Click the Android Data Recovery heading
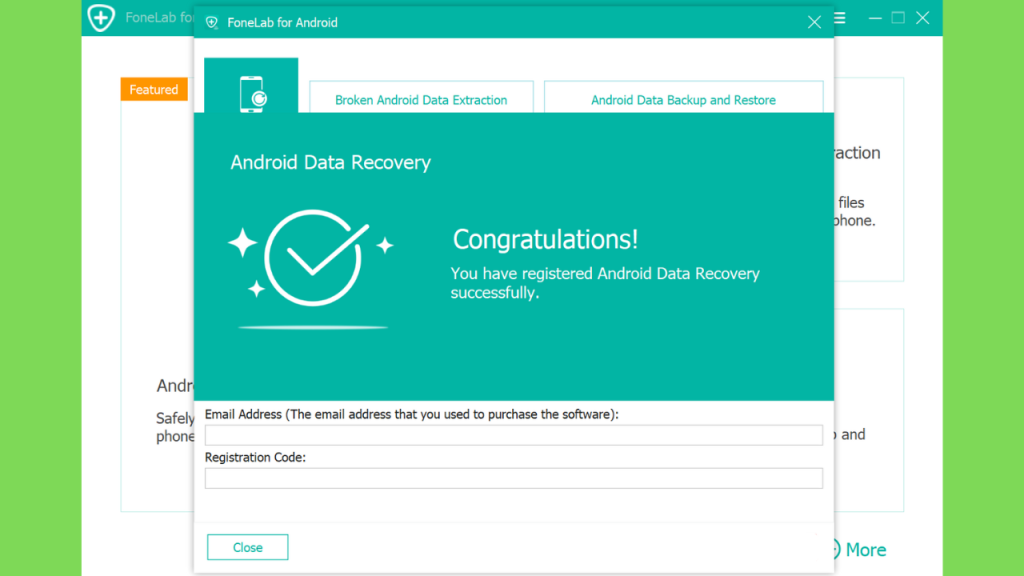 tap(330, 162)
